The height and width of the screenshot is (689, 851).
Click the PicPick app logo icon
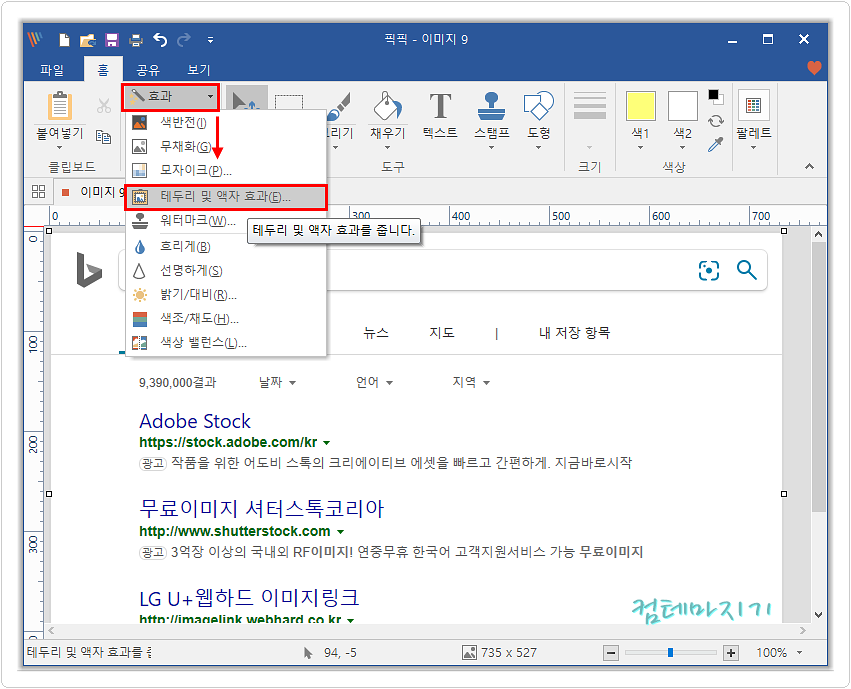pyautogui.click(x=35, y=39)
